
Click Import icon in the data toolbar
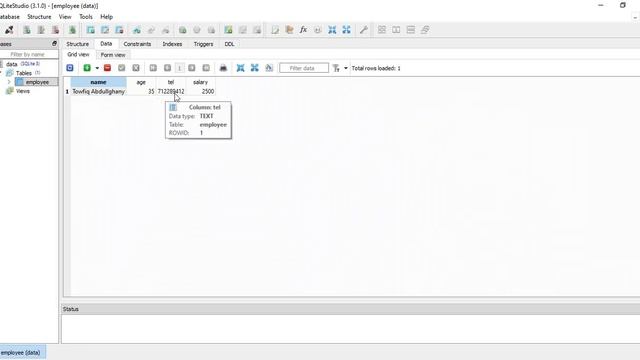(x=240, y=68)
